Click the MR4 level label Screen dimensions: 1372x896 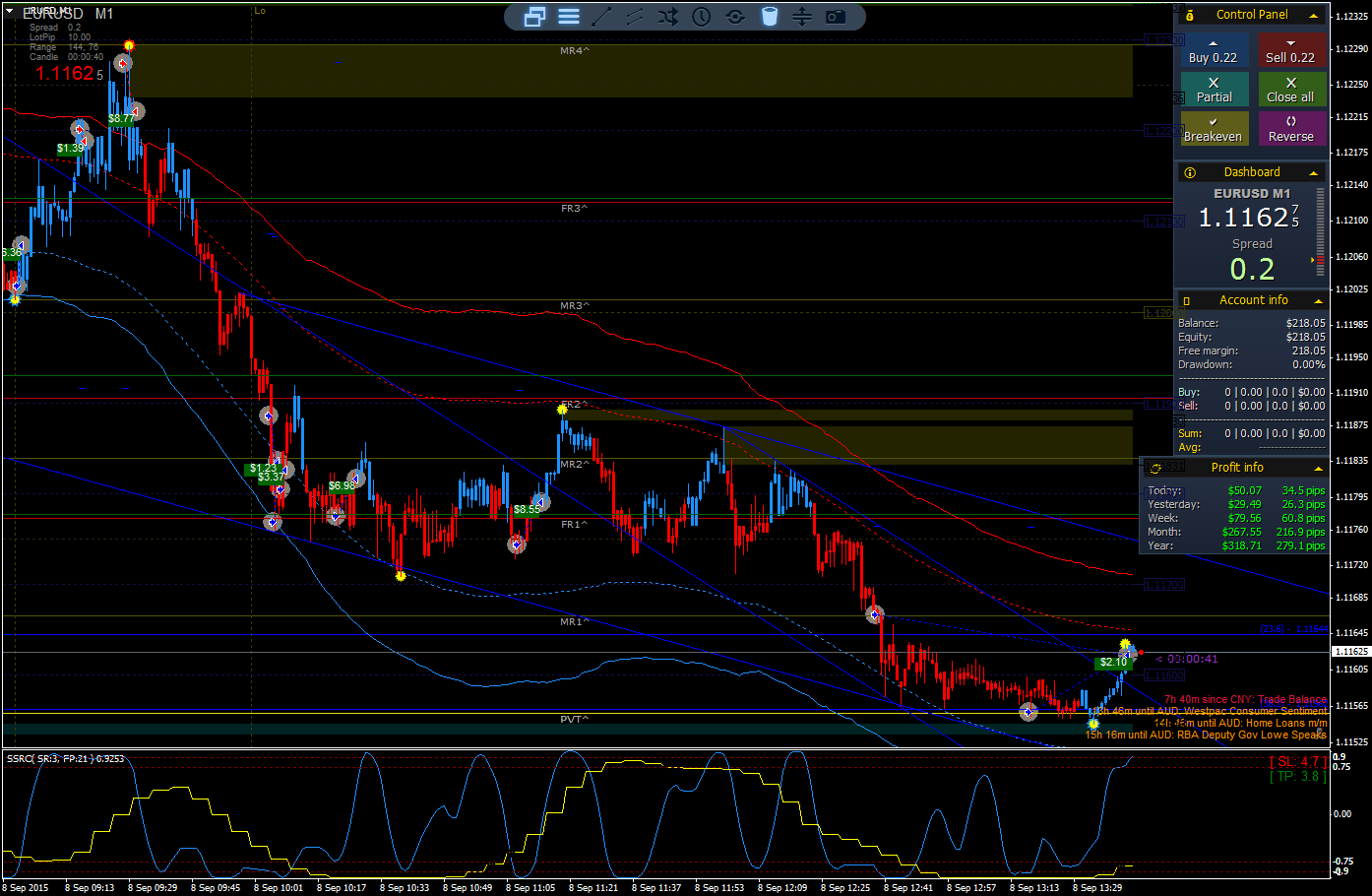point(574,50)
